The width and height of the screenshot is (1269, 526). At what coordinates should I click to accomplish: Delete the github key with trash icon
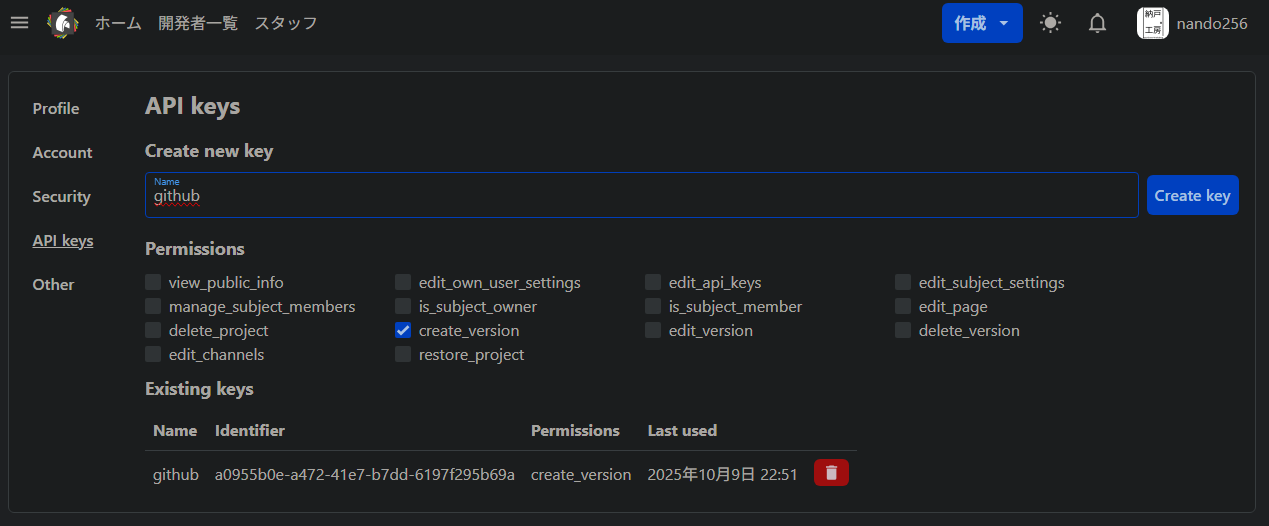tap(831, 473)
